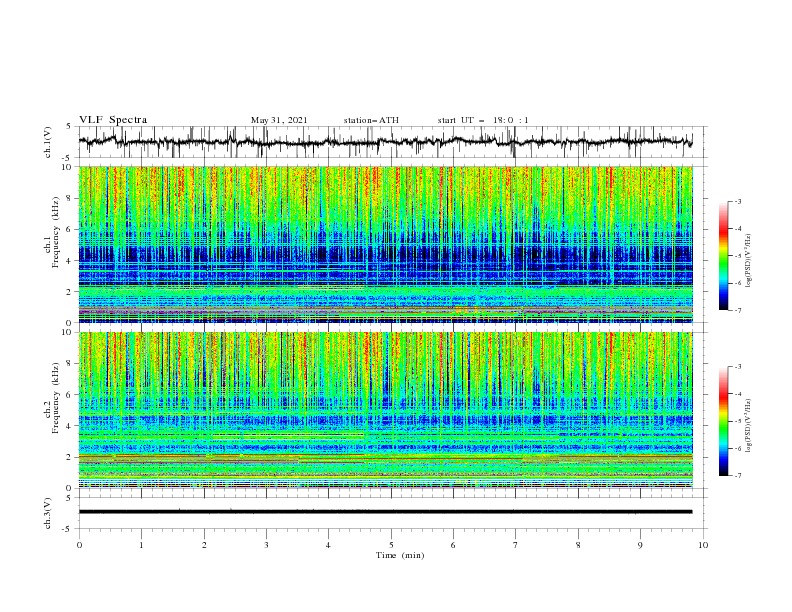The width and height of the screenshot is (792, 612).
Task: Click time axis tick label 9
Action: tap(640, 545)
